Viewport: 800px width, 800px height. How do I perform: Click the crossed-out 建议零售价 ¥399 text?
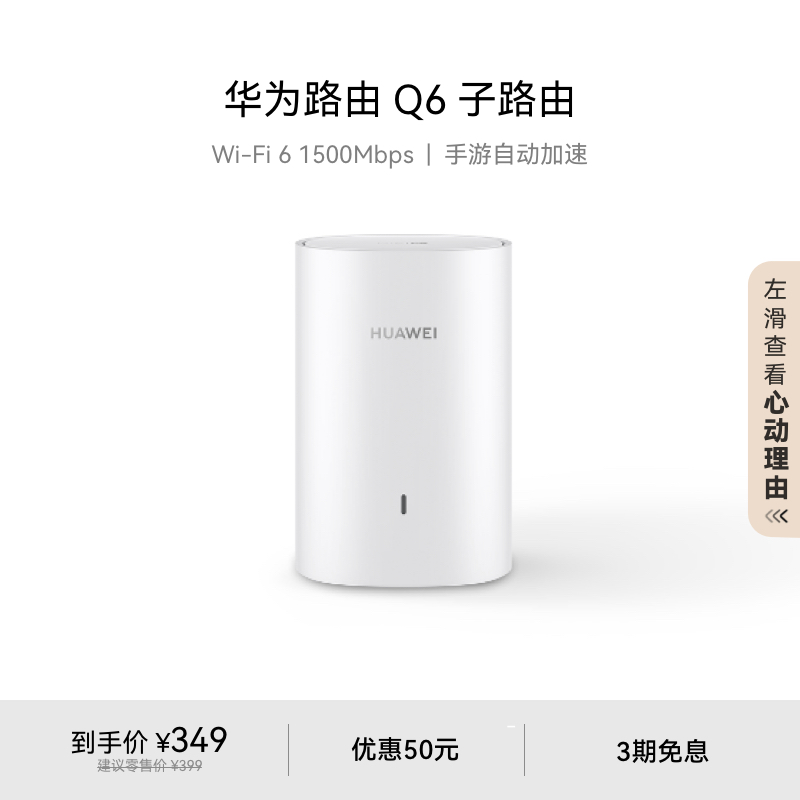click(x=149, y=765)
